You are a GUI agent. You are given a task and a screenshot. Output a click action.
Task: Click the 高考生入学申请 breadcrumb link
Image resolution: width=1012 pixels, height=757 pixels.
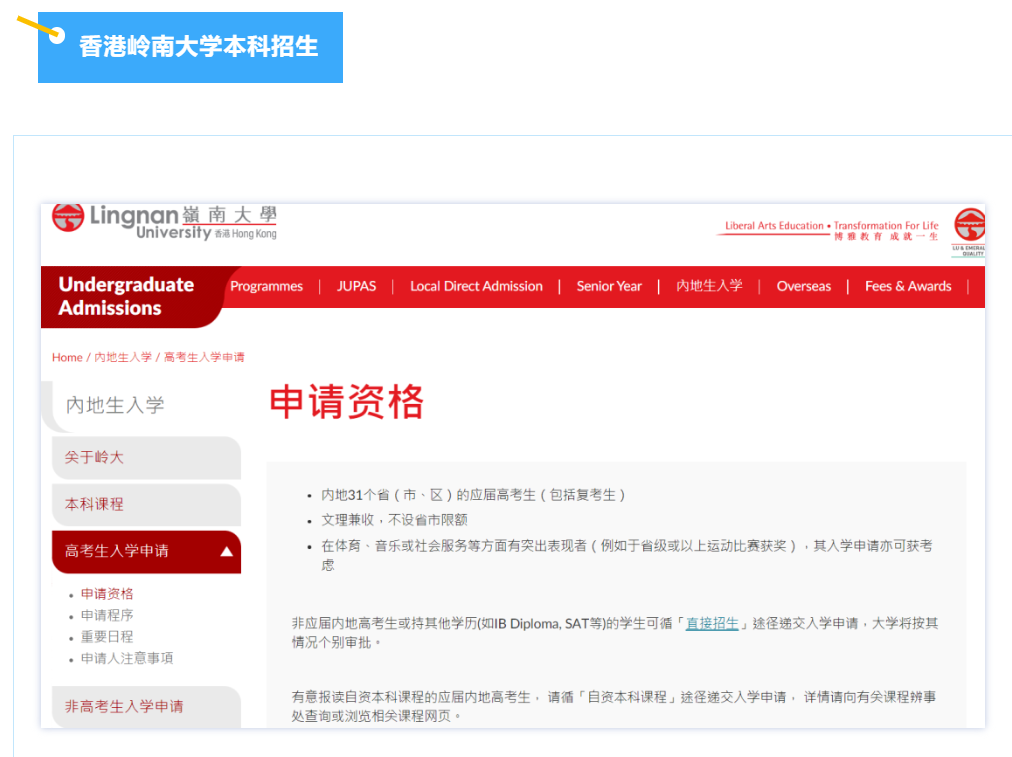pos(204,357)
